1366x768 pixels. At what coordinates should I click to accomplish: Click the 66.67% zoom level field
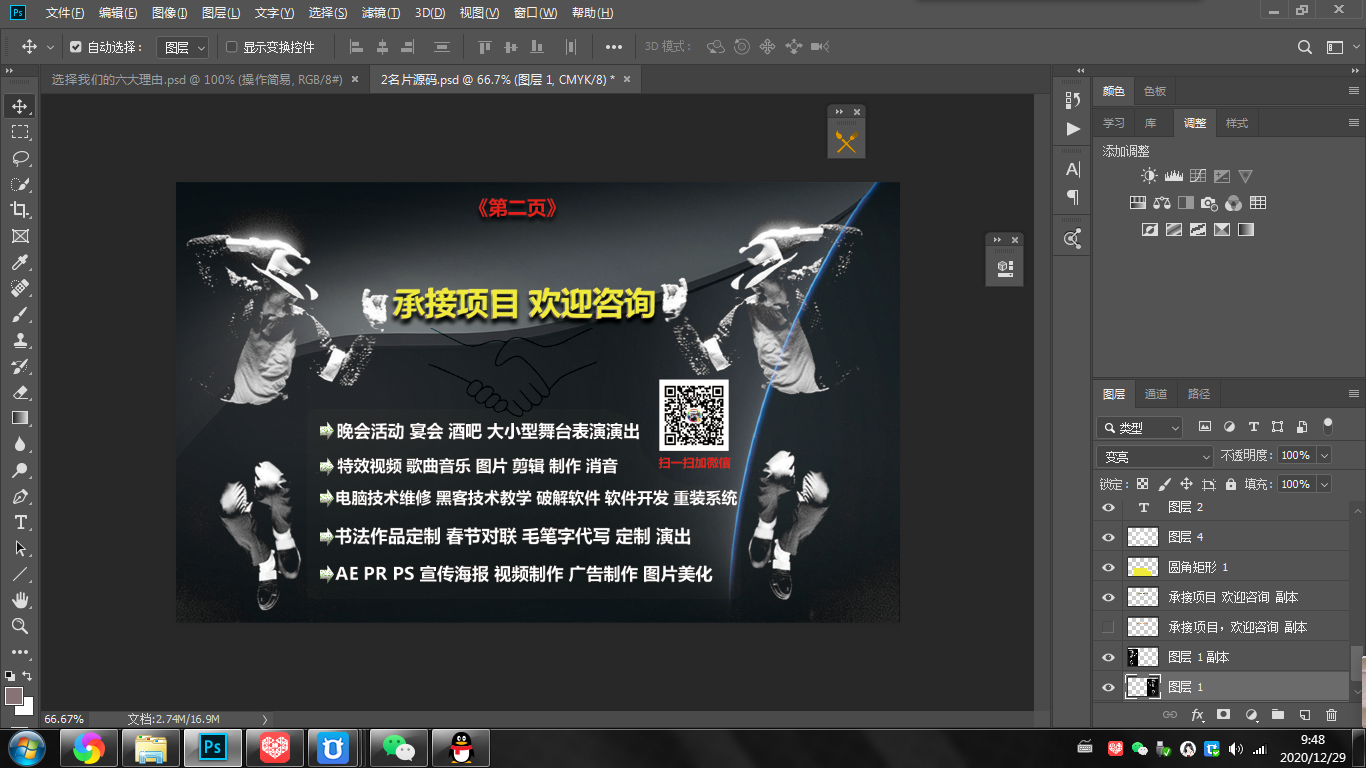click(x=64, y=719)
